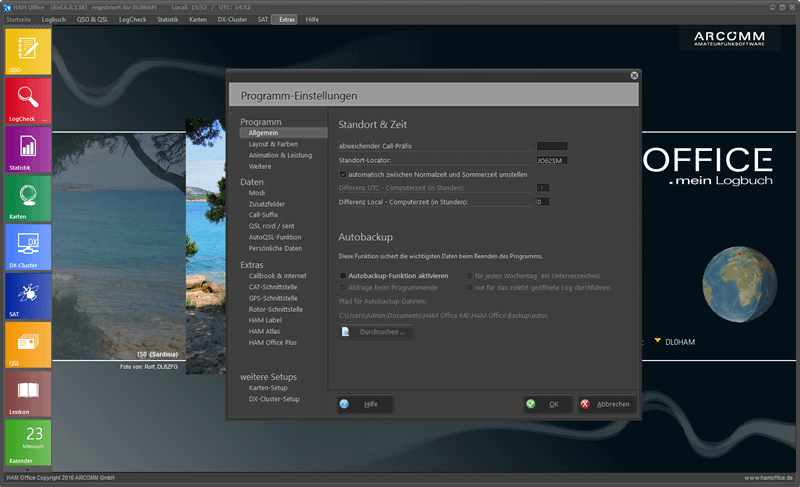Open the QSL cards tile

[28, 345]
